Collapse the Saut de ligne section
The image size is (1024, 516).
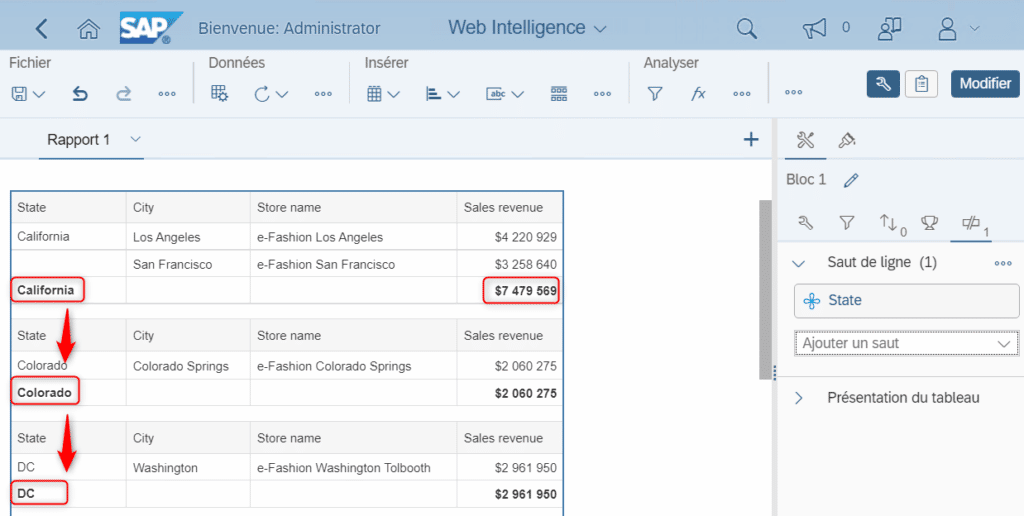798,263
